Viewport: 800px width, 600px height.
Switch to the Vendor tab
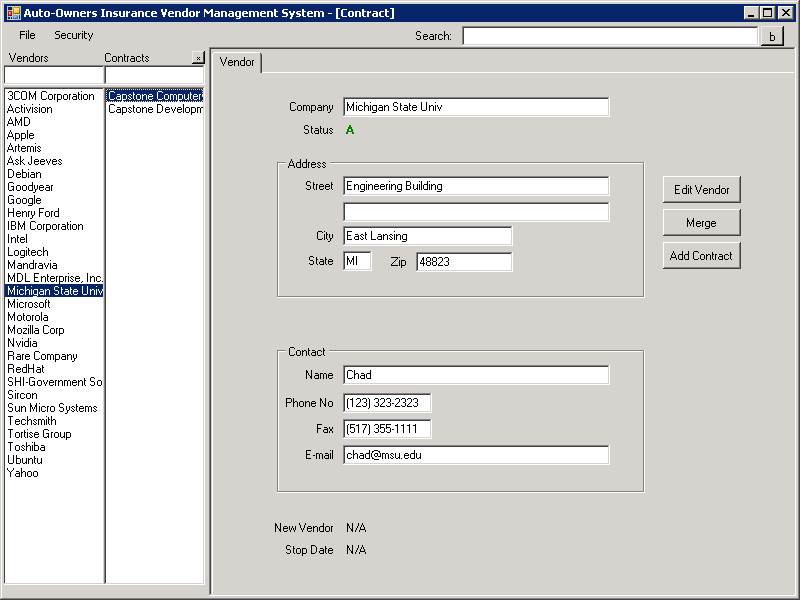(237, 62)
